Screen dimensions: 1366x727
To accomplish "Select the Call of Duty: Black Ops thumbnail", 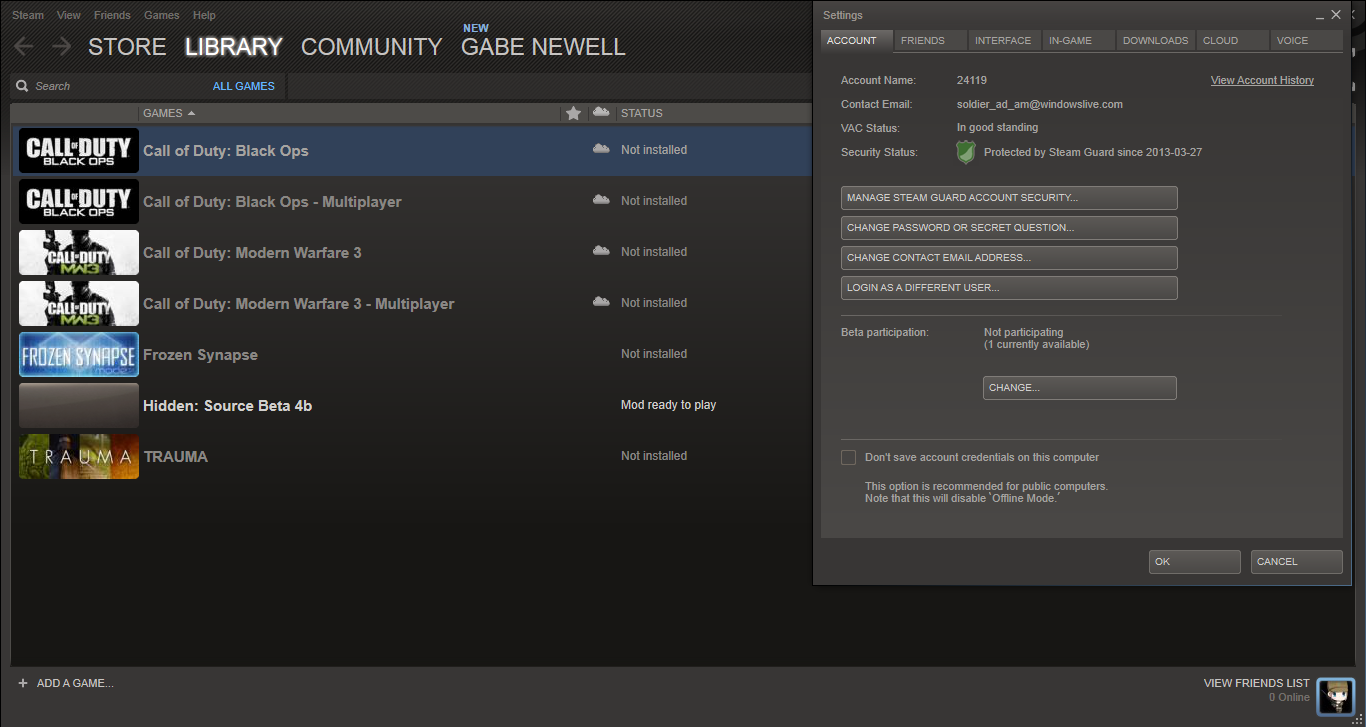I will (79, 150).
